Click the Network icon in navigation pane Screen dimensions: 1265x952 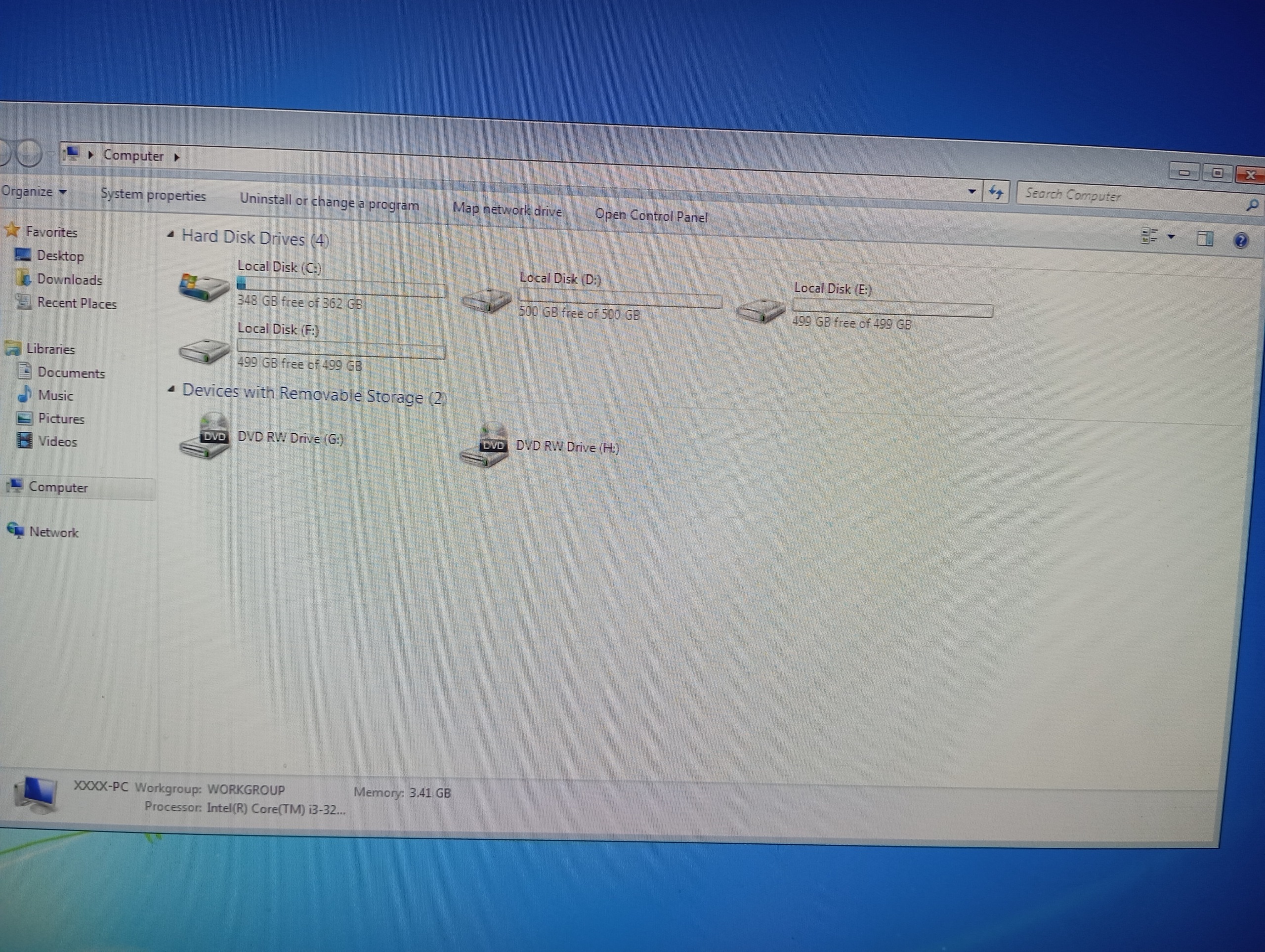pos(15,531)
